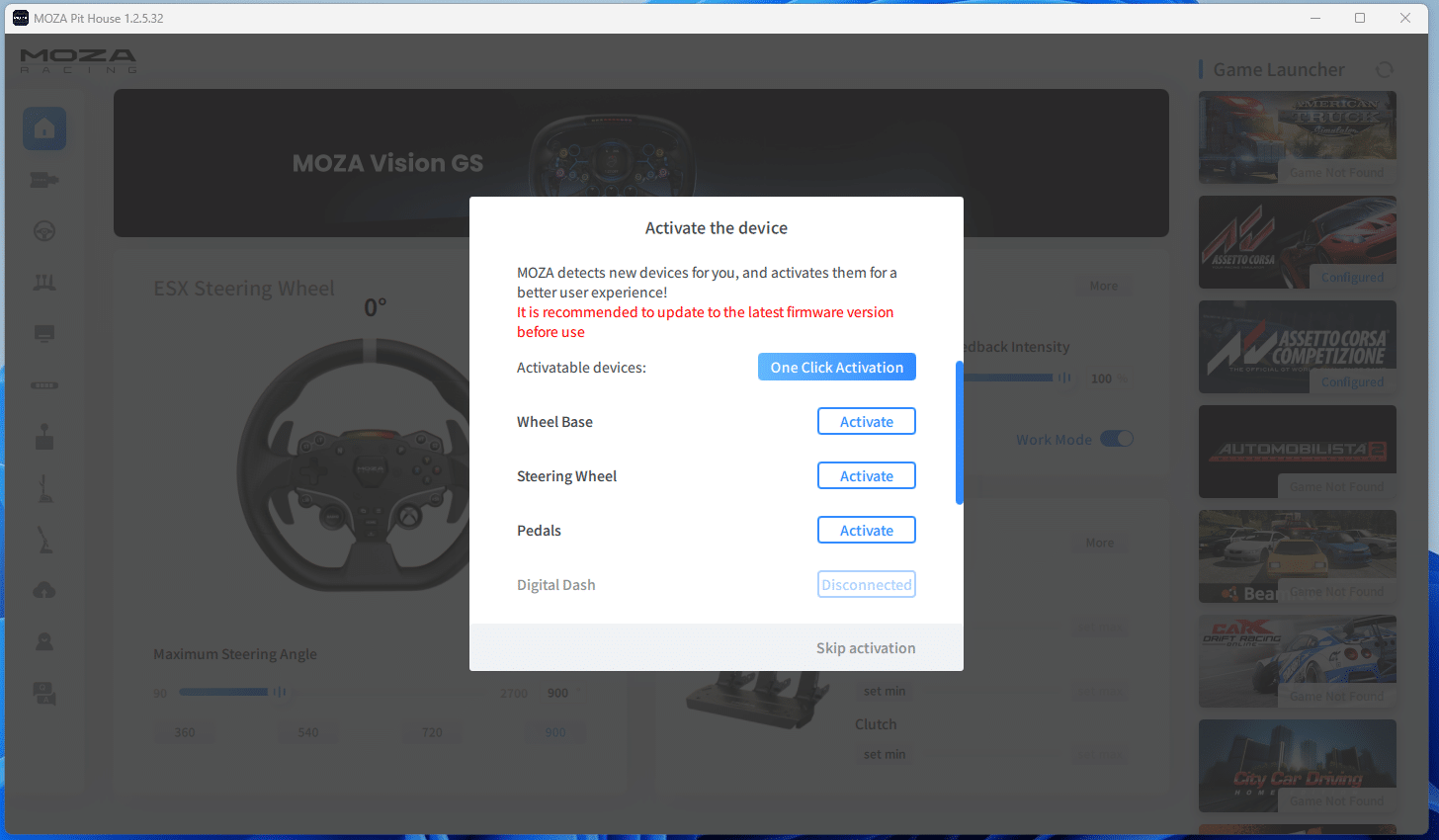The width and height of the screenshot is (1439, 840).
Task: Click the dialog's vertical scrollbar
Action: pyautogui.click(x=959, y=433)
